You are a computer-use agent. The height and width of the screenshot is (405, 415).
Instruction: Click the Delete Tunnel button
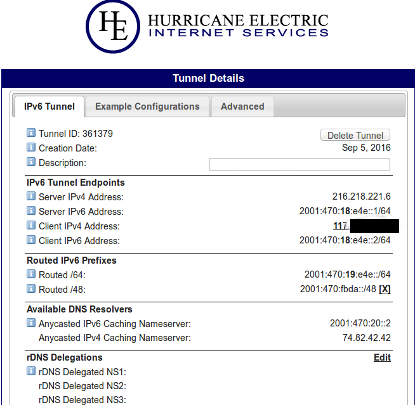click(355, 135)
